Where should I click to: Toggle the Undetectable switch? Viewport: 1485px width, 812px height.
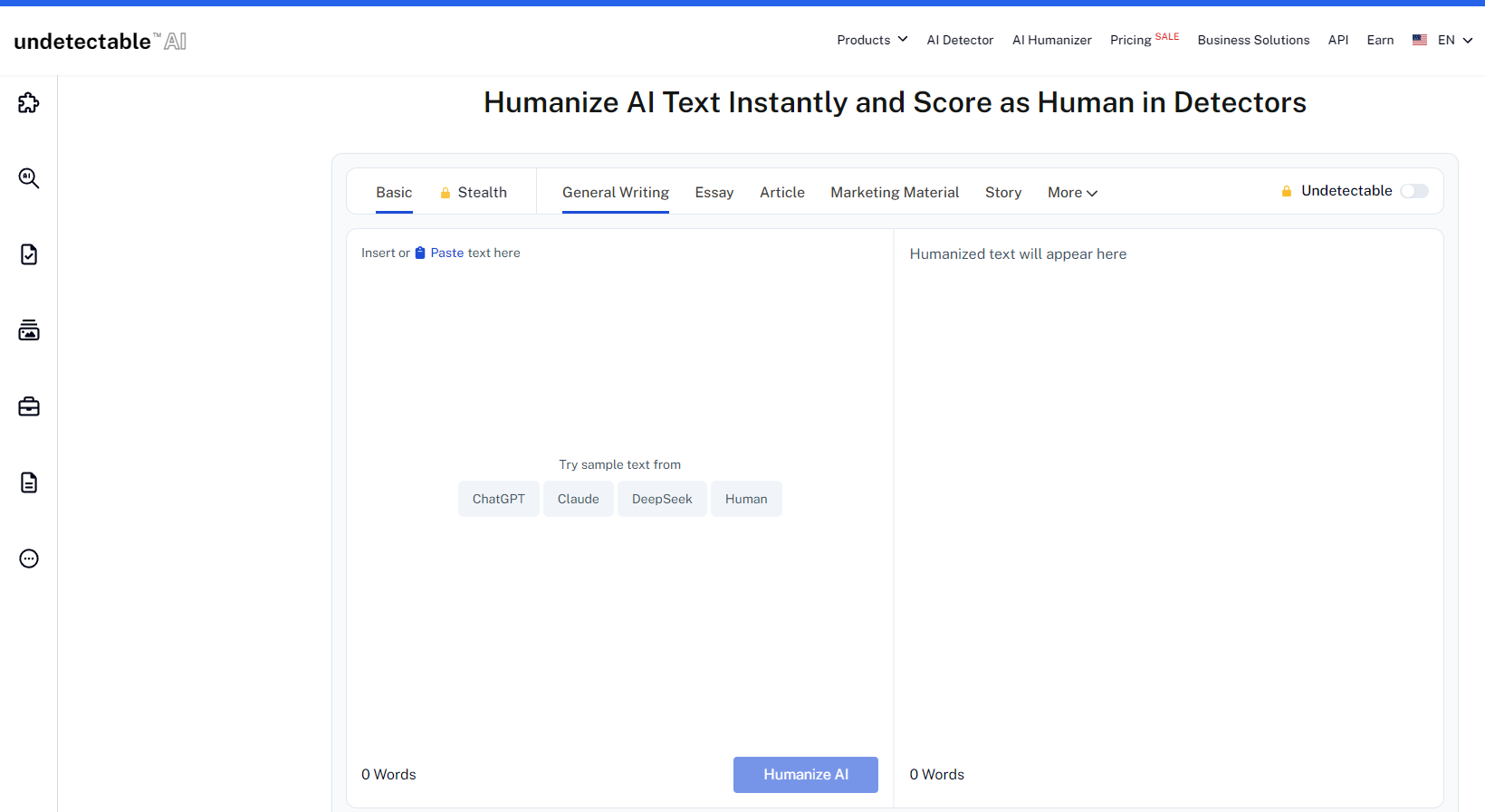tap(1414, 191)
